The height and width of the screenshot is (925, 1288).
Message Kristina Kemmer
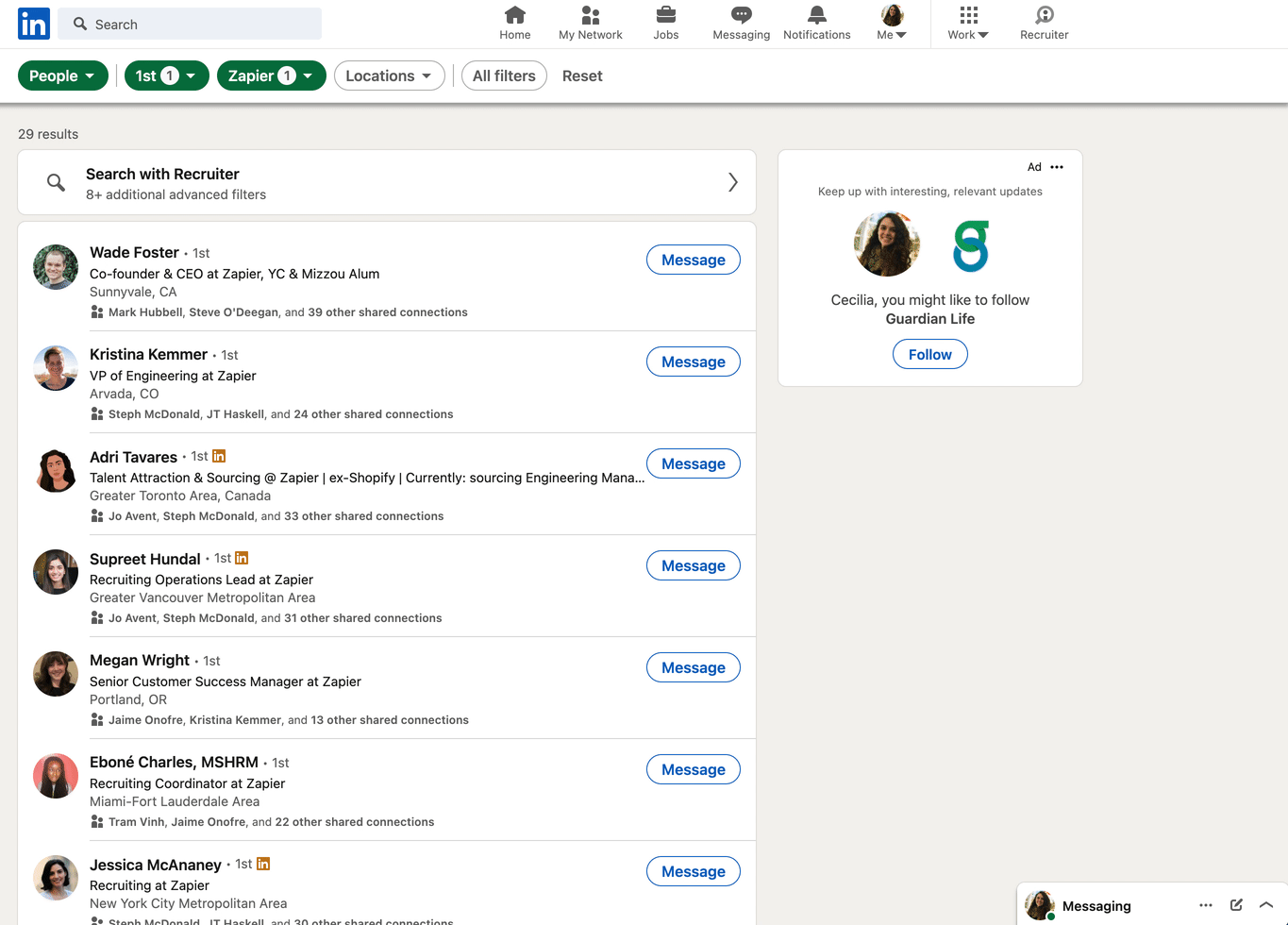[694, 362]
